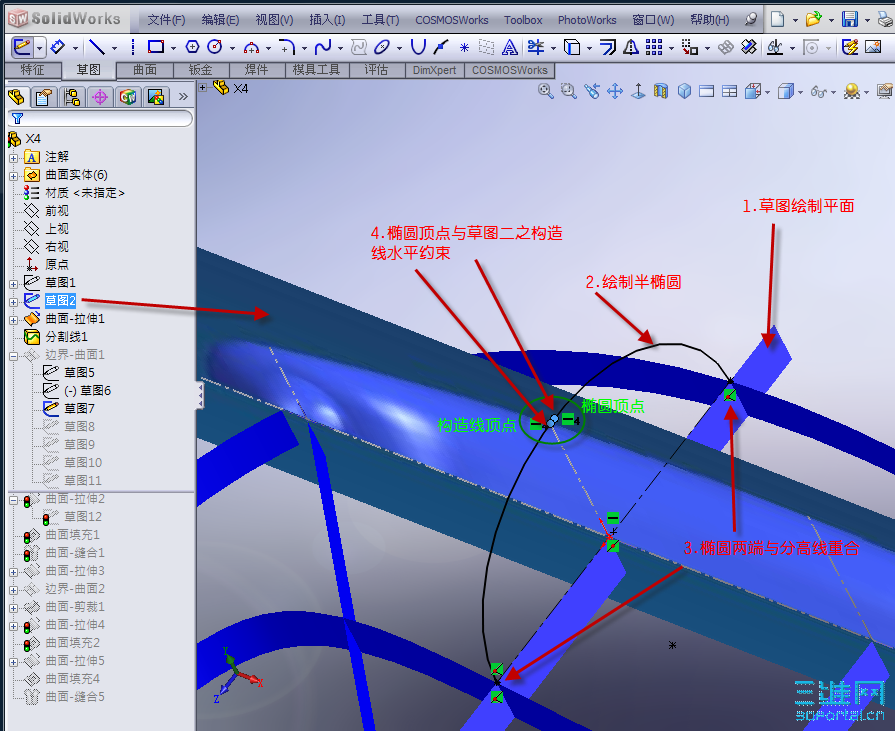This screenshot has width=895, height=731.
Task: Select the Pan view tool
Action: pos(615,91)
